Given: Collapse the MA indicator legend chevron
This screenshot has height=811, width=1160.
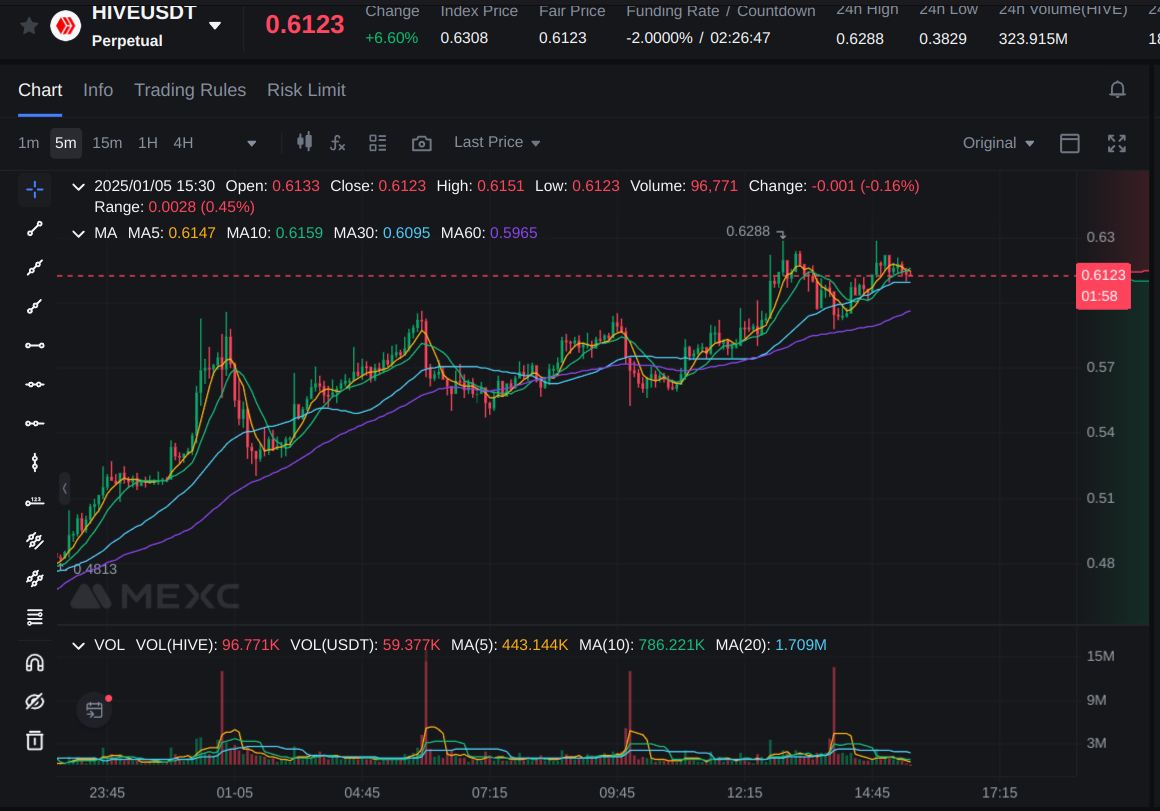Looking at the screenshot, I should click(x=78, y=233).
